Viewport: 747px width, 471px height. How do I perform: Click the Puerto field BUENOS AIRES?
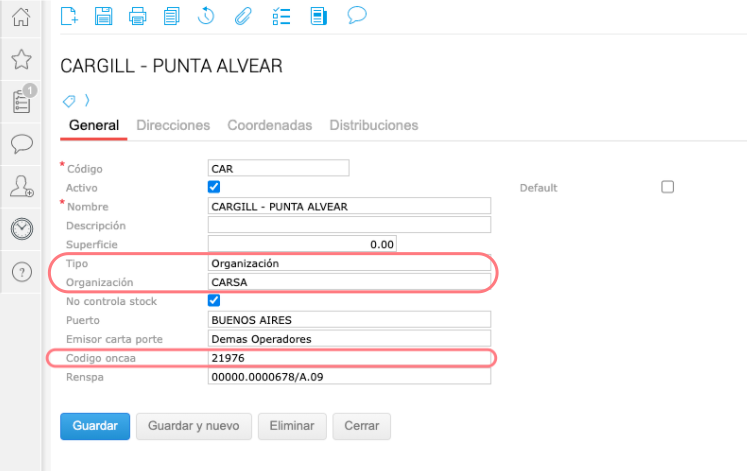click(349, 320)
